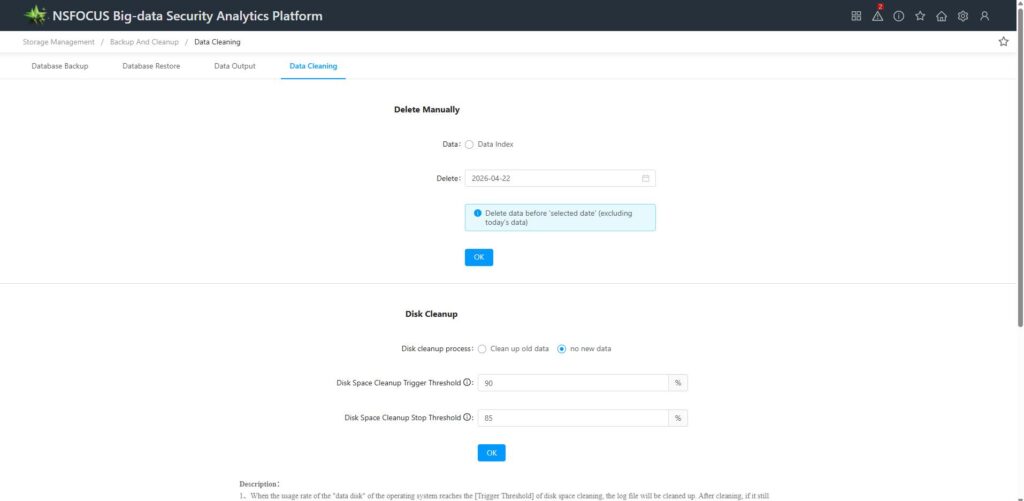View alerts via warning triangle icon

coord(877,16)
